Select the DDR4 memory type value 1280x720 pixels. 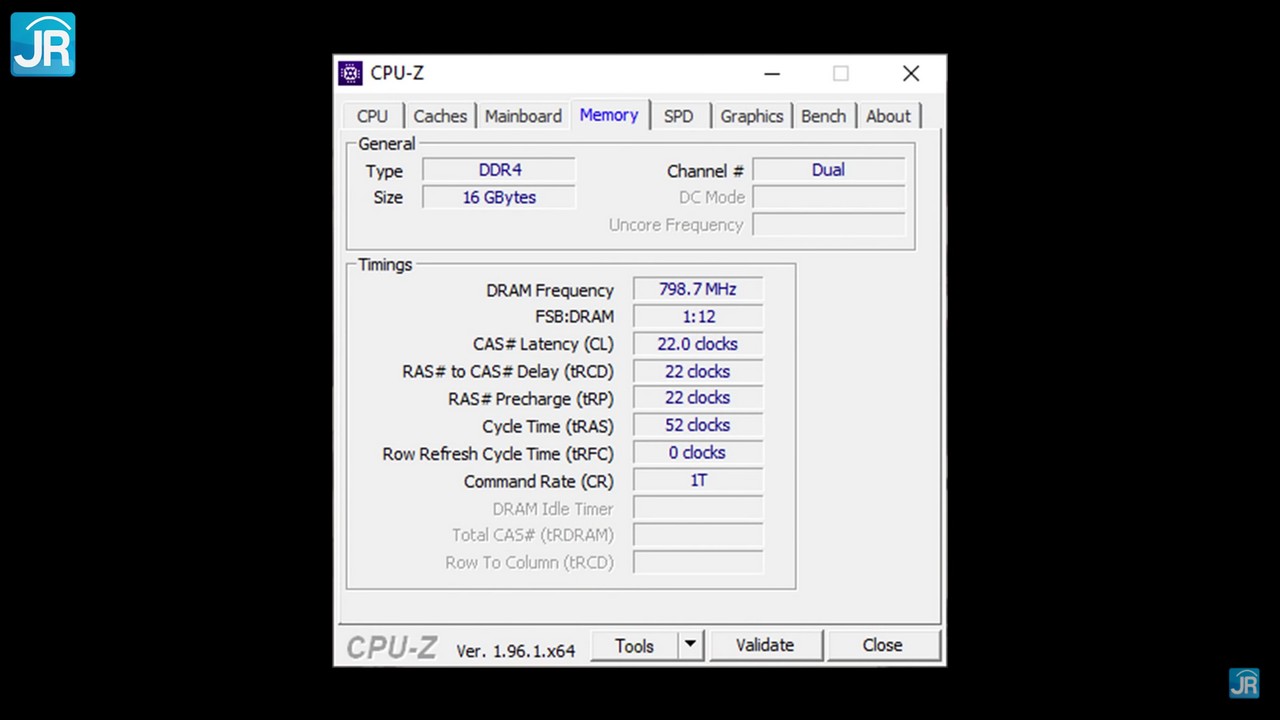[x=499, y=170]
